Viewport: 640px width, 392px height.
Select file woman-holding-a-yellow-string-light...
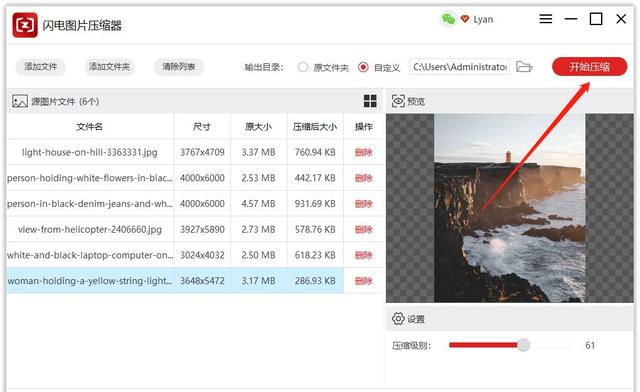[90, 281]
